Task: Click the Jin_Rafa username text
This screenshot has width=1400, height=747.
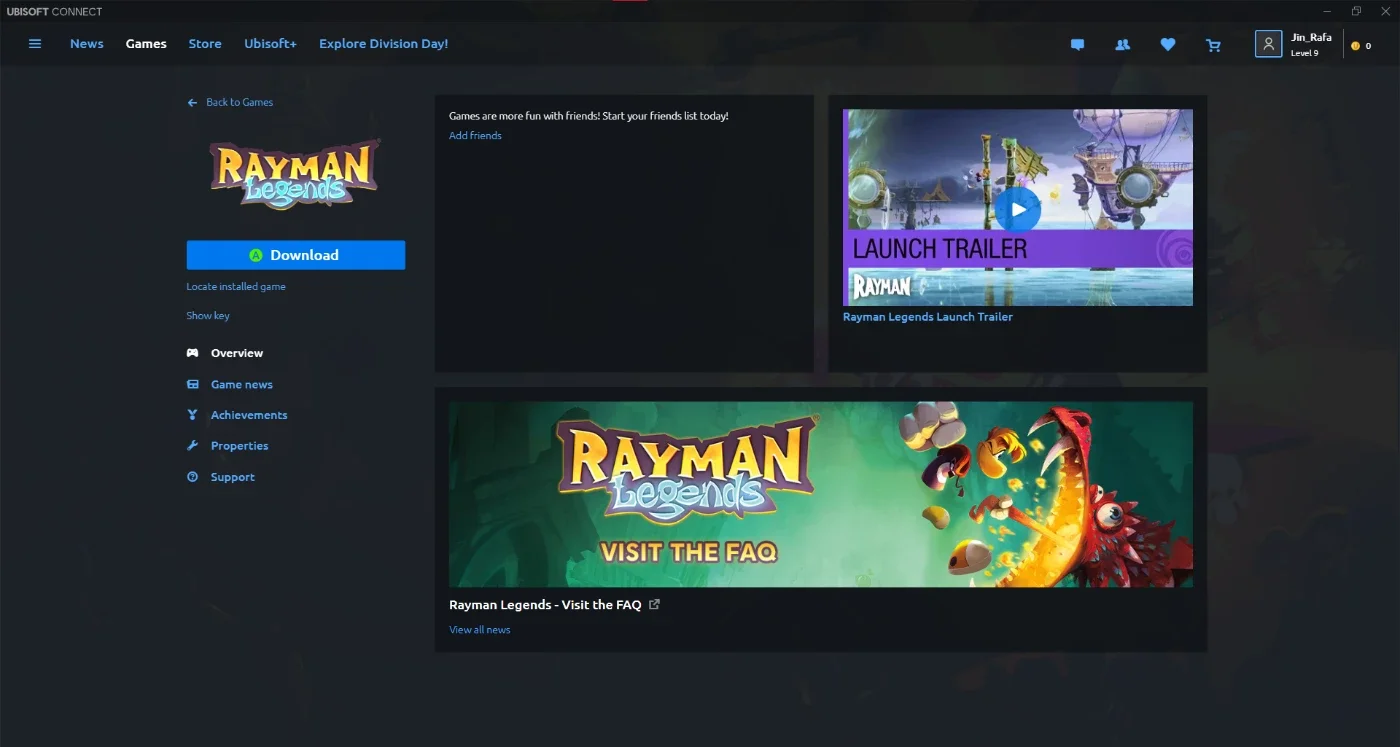Action: point(1311,38)
